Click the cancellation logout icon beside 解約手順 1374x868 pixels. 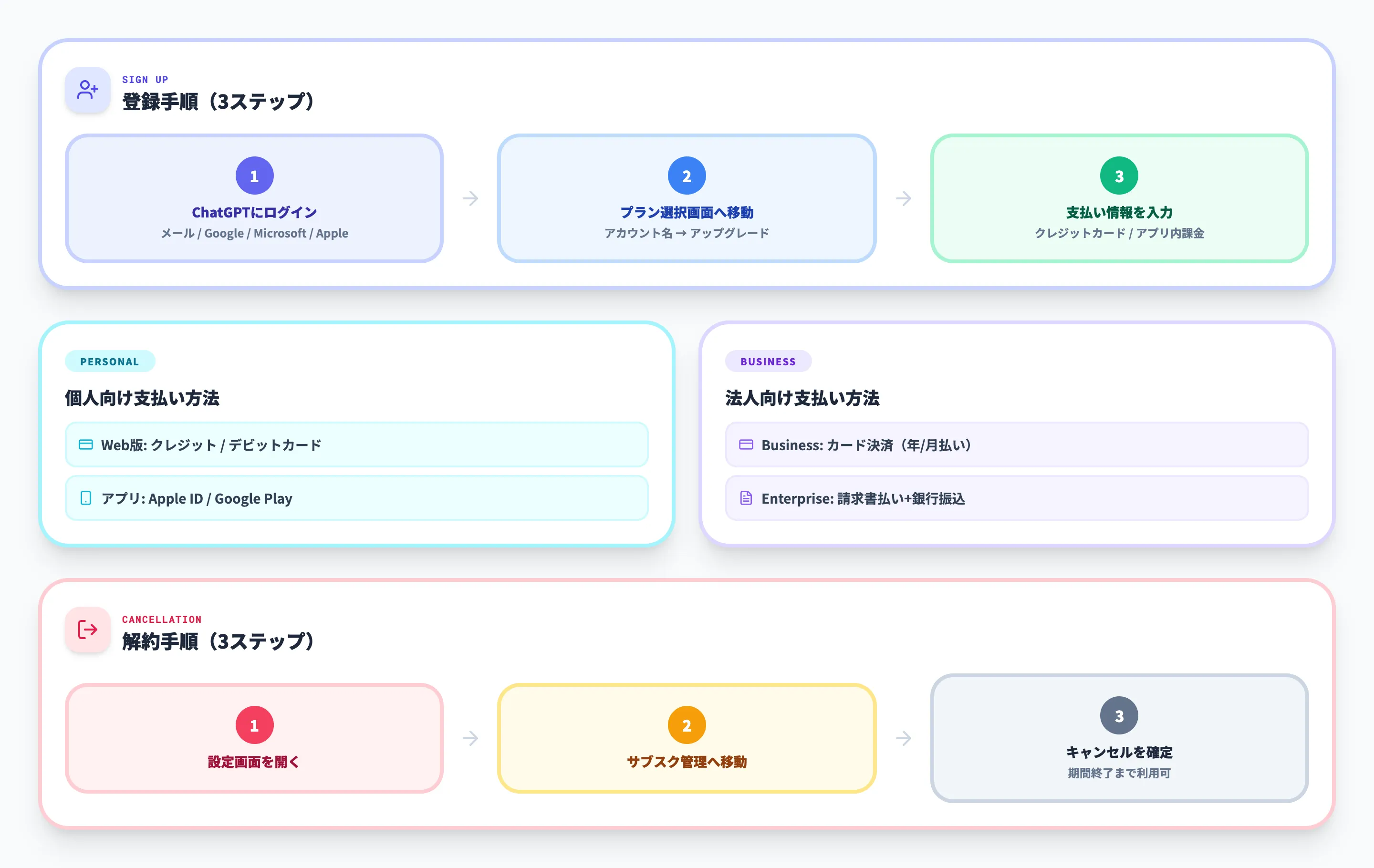87,630
